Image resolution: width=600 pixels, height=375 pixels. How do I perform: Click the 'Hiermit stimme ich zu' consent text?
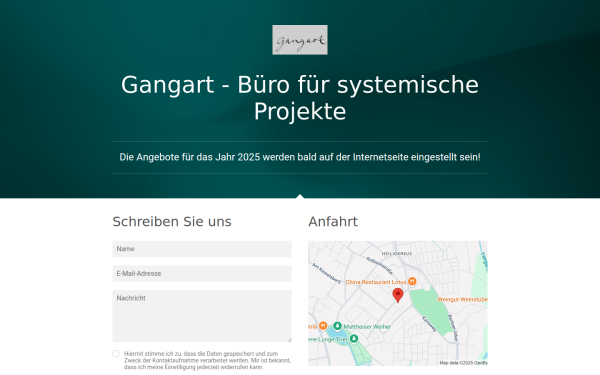(207, 360)
